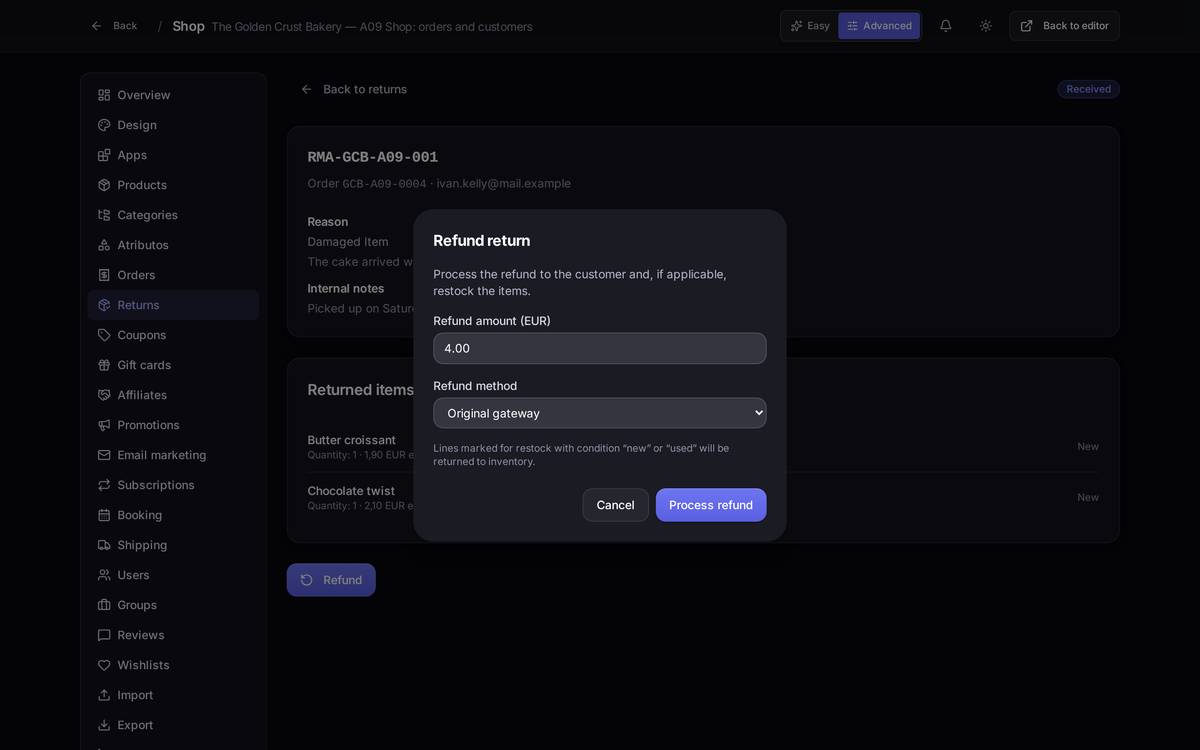Click the Received status badge

pyautogui.click(x=1088, y=89)
